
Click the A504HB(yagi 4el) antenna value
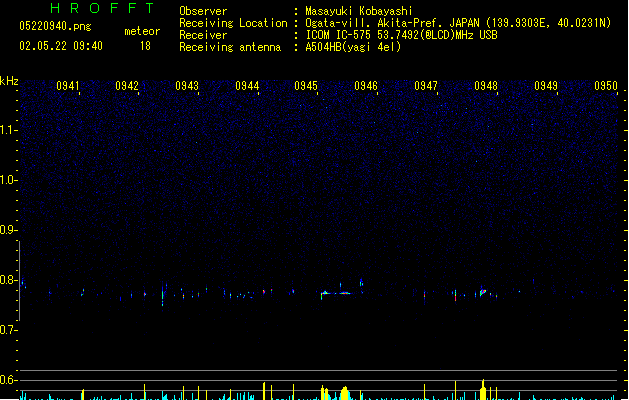point(353,47)
